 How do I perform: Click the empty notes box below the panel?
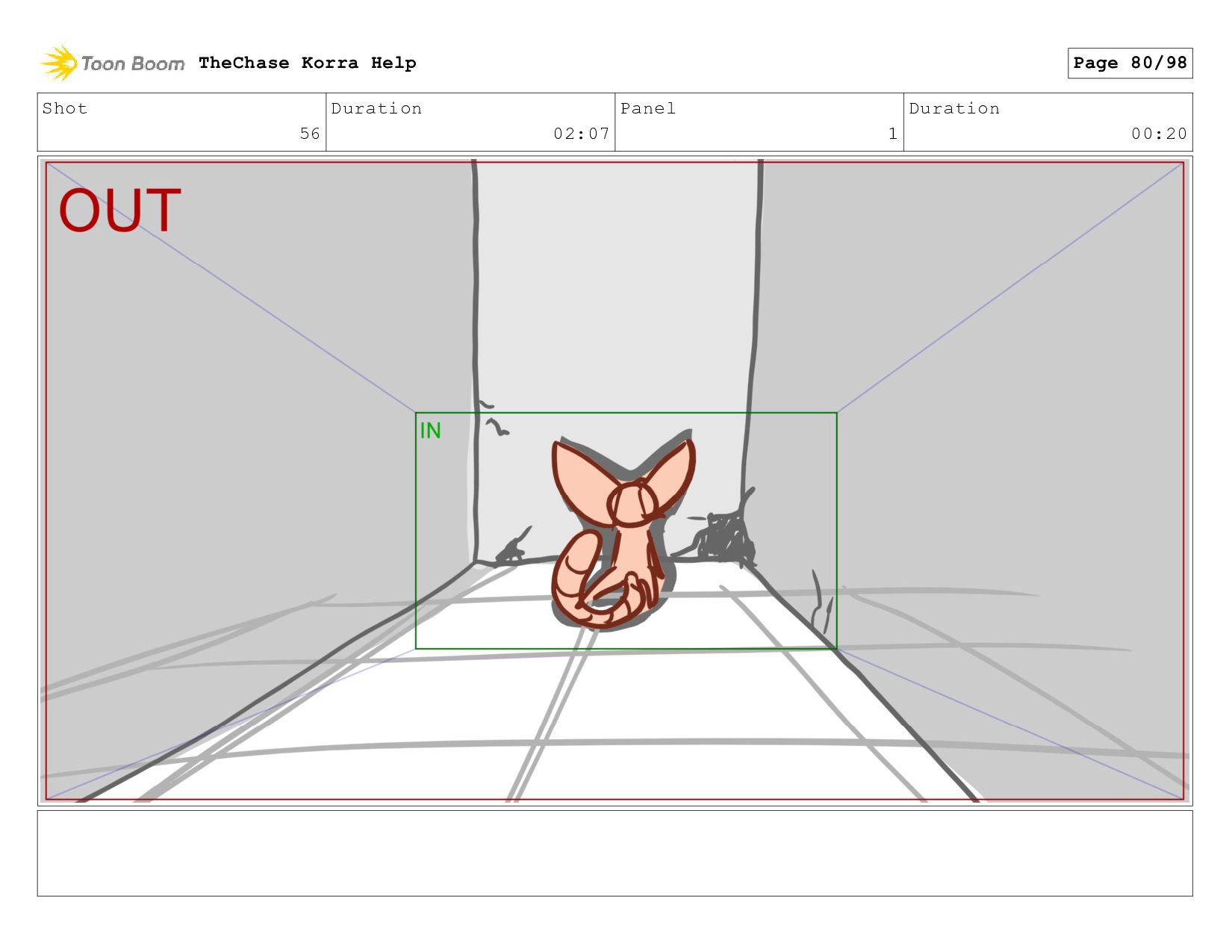tap(615, 853)
